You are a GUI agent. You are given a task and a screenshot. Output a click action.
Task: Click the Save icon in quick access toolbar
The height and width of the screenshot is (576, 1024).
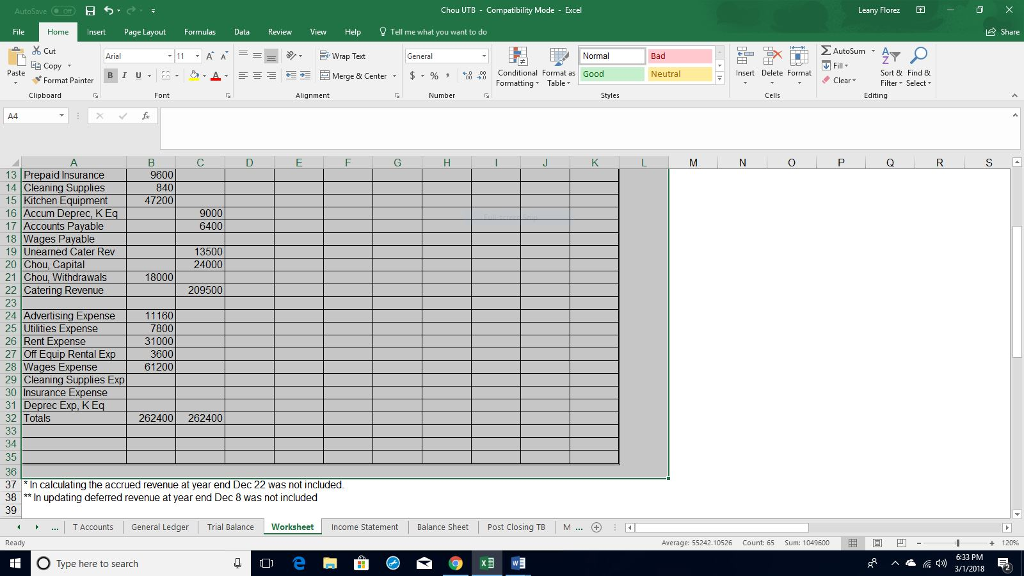[x=90, y=10]
